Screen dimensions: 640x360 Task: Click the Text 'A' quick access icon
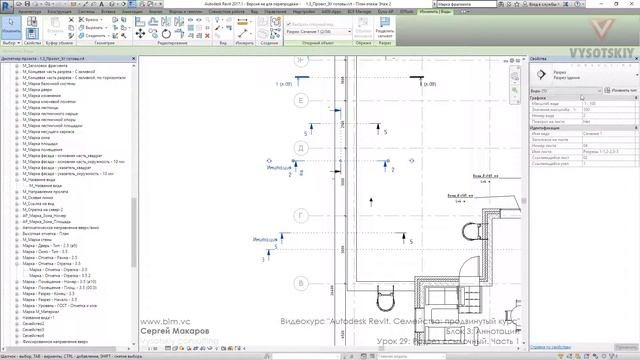click(101, 4)
